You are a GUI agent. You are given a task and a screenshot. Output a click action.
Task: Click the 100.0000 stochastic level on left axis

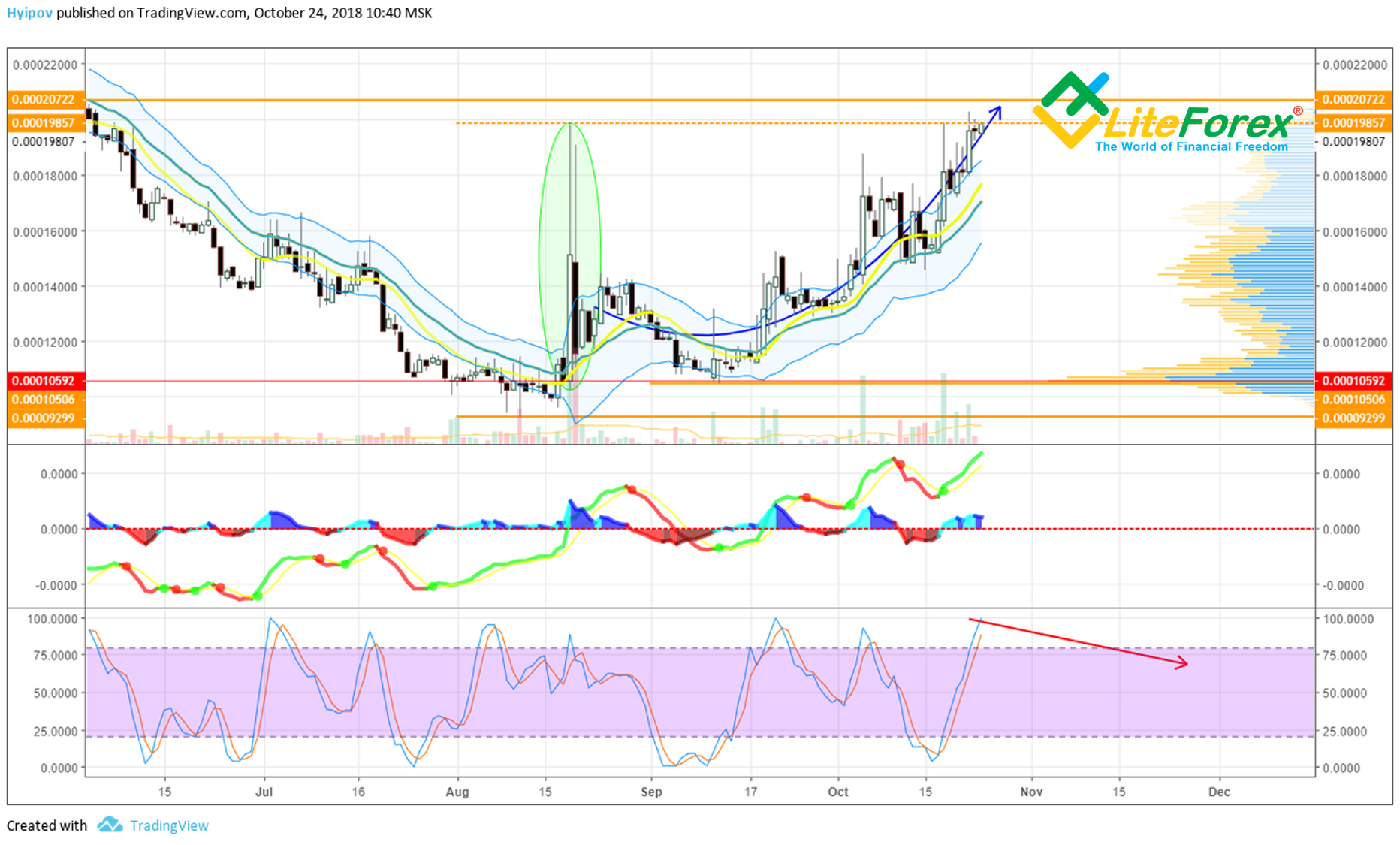[x=52, y=619]
